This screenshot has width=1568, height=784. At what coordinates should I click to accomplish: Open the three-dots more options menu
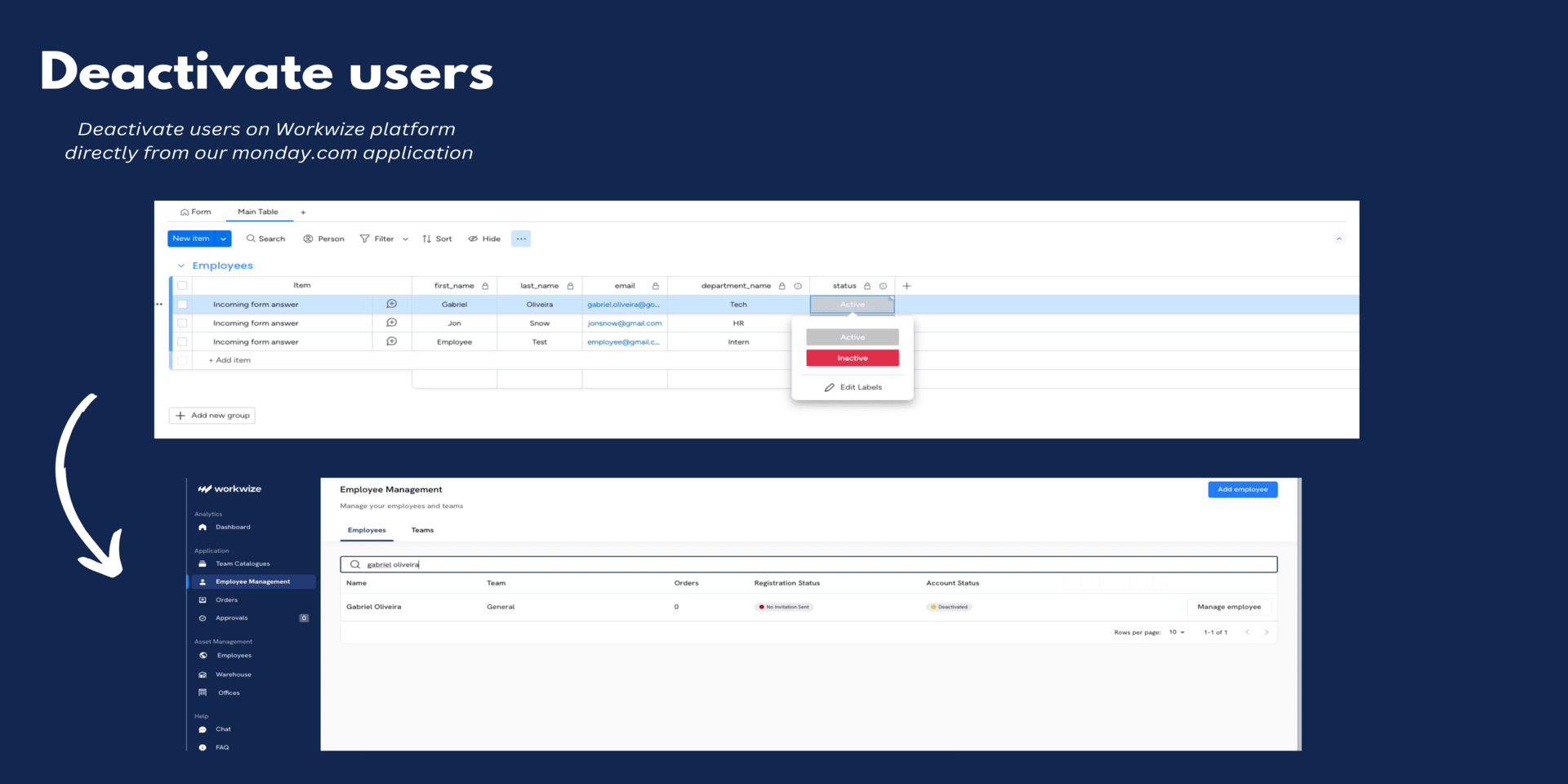click(521, 238)
